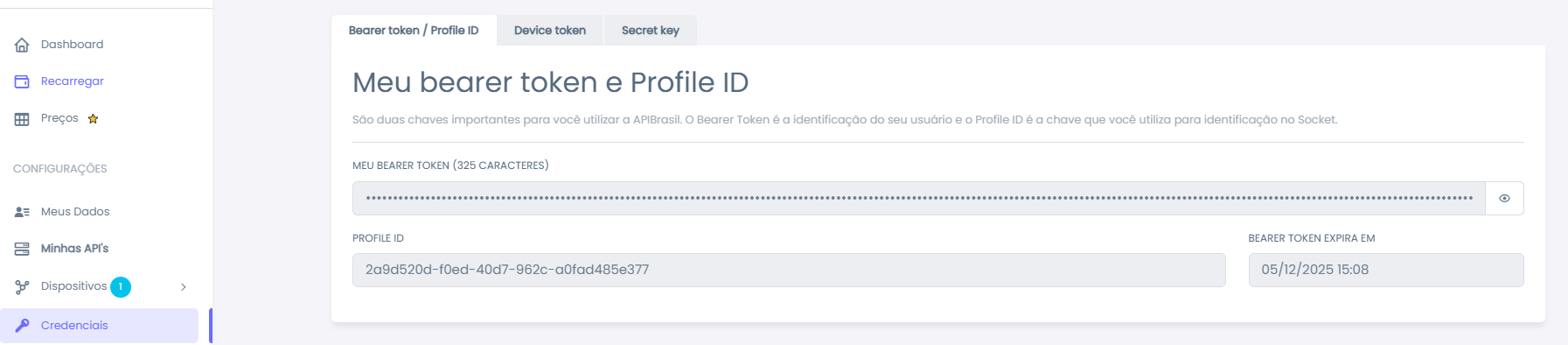Open the Secret key tab
The width and height of the screenshot is (1568, 345).
click(x=651, y=30)
